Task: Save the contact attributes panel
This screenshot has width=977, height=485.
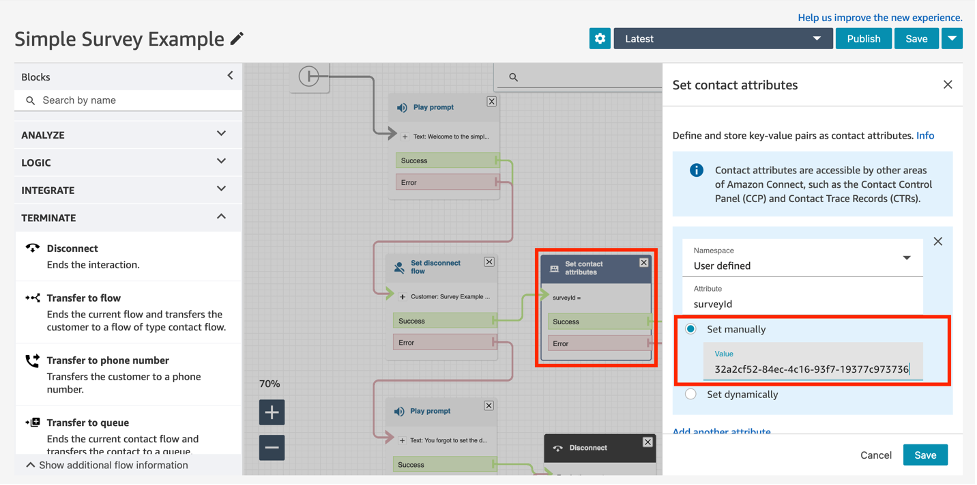Action: pyautogui.click(x=925, y=455)
